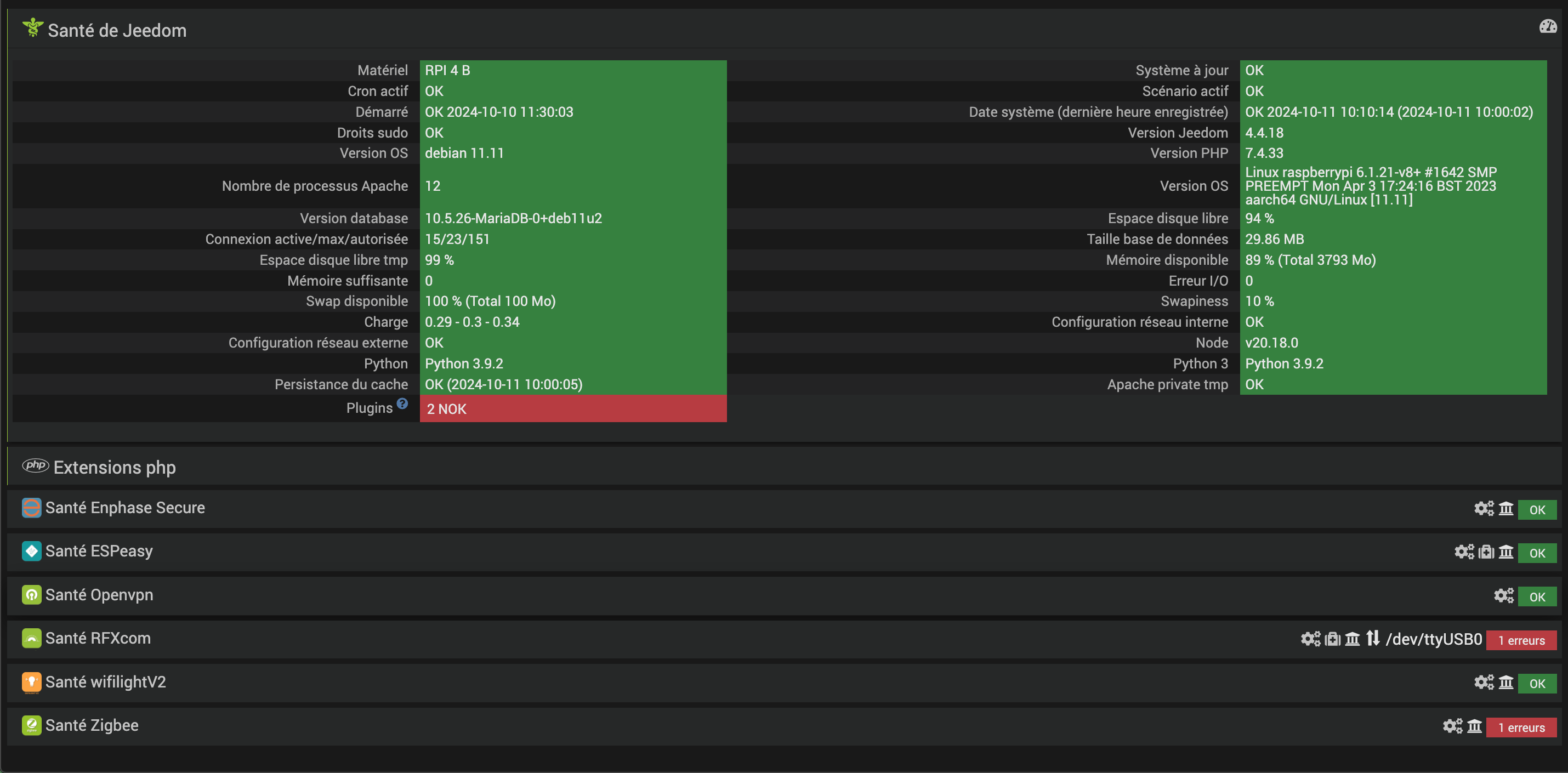This screenshot has height=773, width=1568.
Task: Click the medkit icon on the RFXcom row
Action: 1332,639
